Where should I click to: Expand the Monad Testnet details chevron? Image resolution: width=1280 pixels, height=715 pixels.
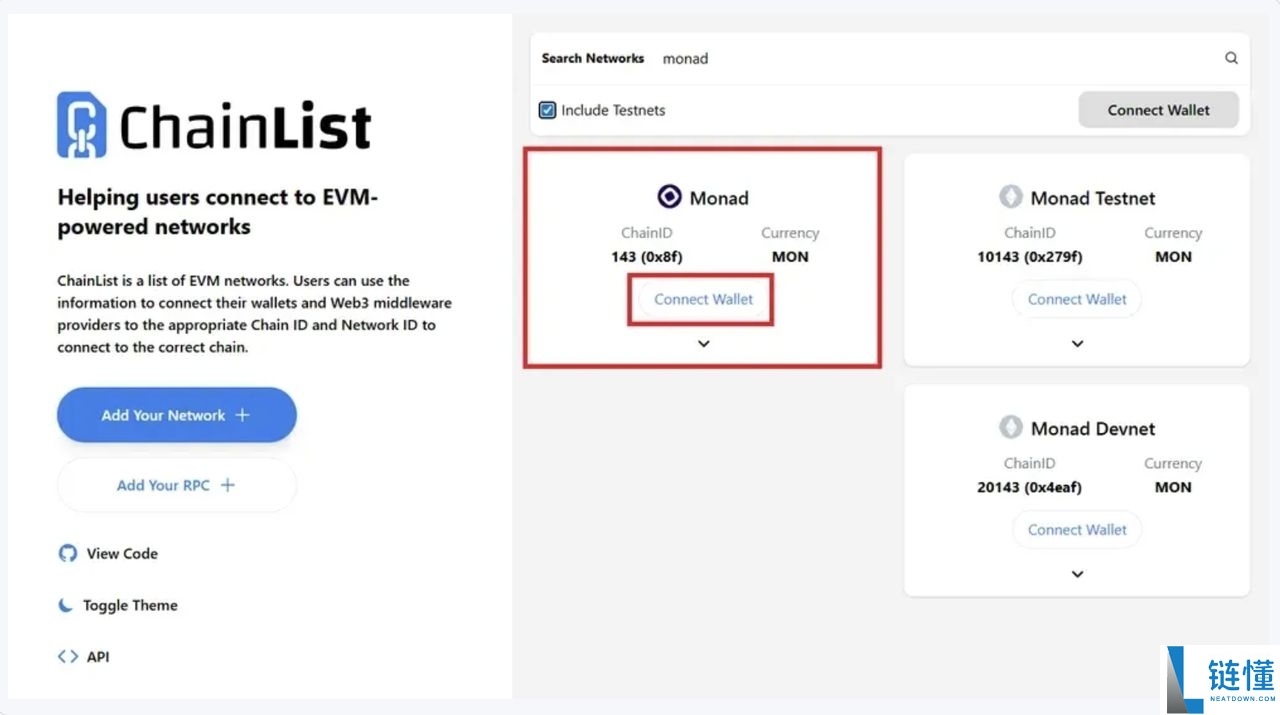tap(1077, 343)
